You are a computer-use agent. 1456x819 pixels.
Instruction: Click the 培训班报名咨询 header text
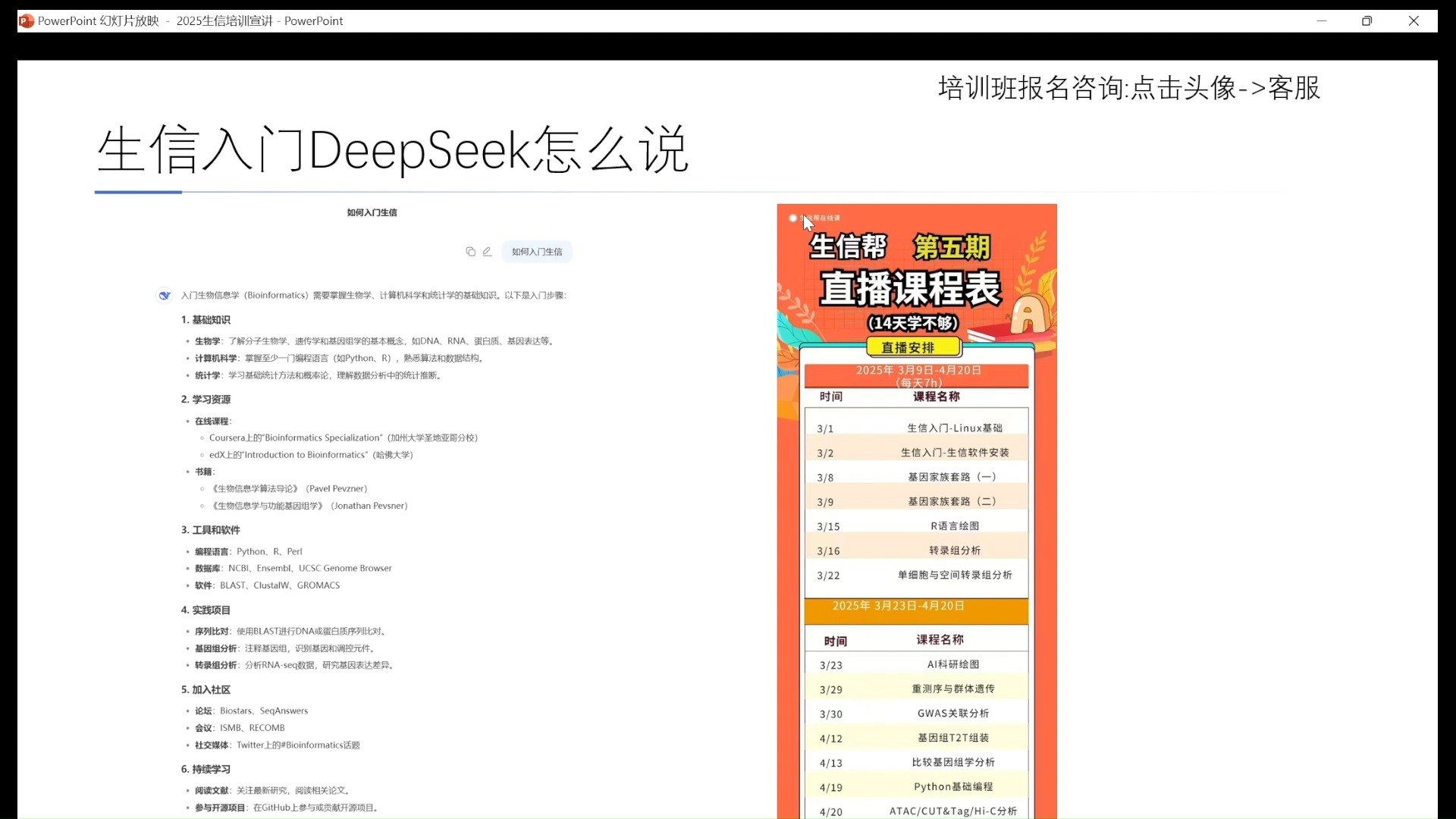tap(1128, 88)
